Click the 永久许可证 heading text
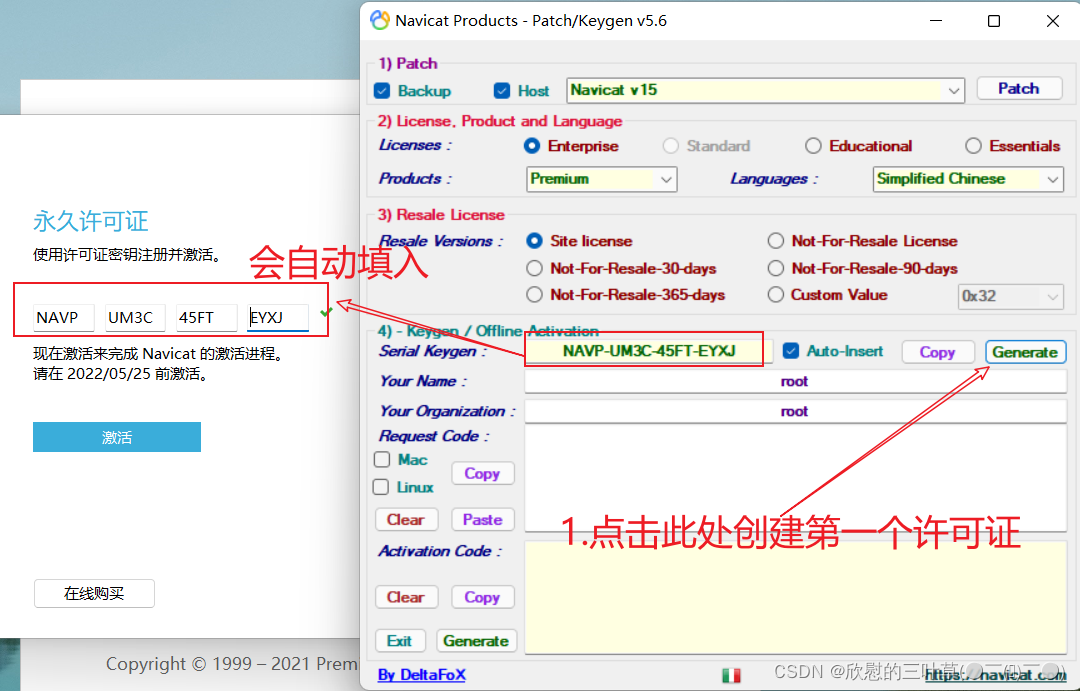The width and height of the screenshot is (1080, 691). point(91,221)
